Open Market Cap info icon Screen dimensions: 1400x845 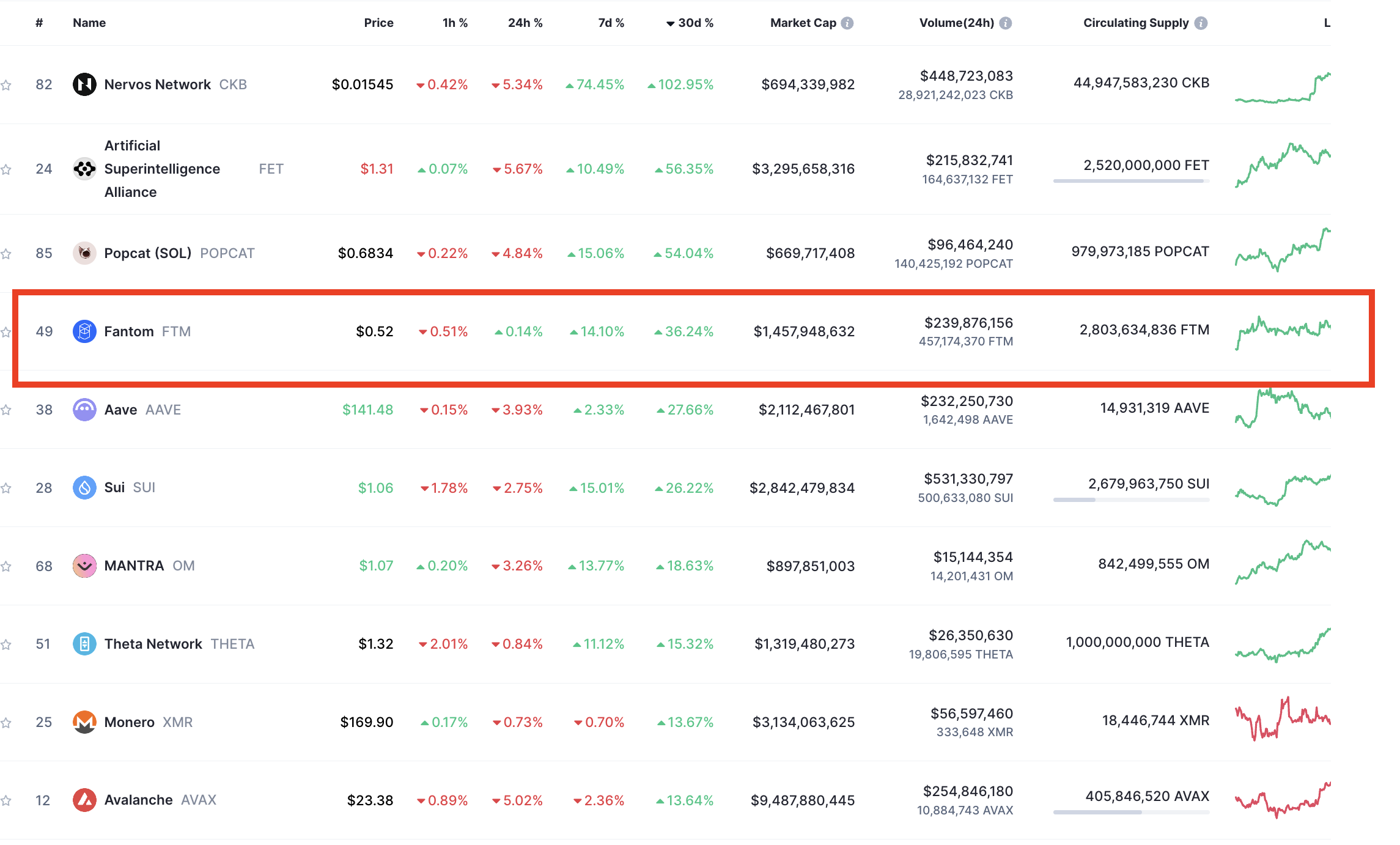847,23
